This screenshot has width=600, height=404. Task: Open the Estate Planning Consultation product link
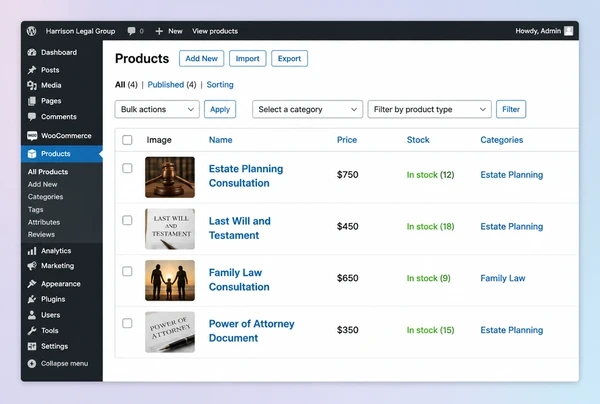point(246,176)
